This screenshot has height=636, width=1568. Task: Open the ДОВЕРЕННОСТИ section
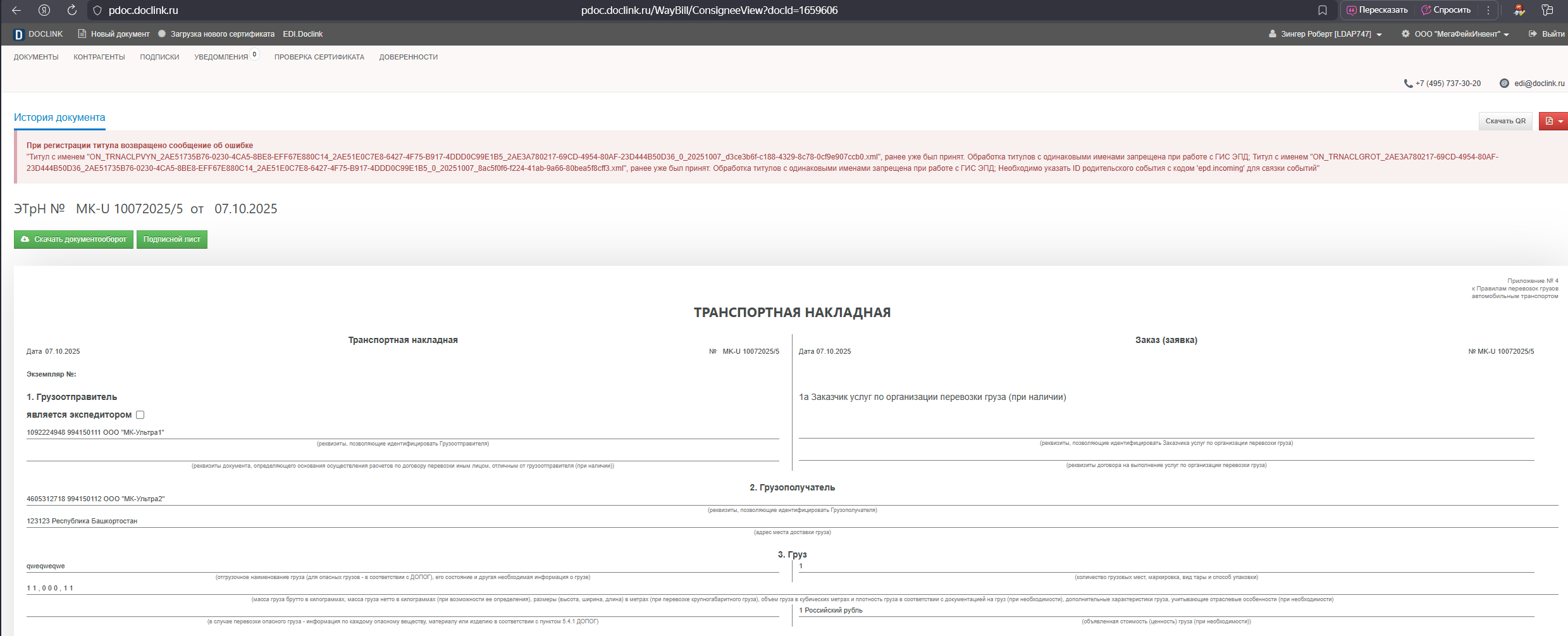(x=409, y=57)
